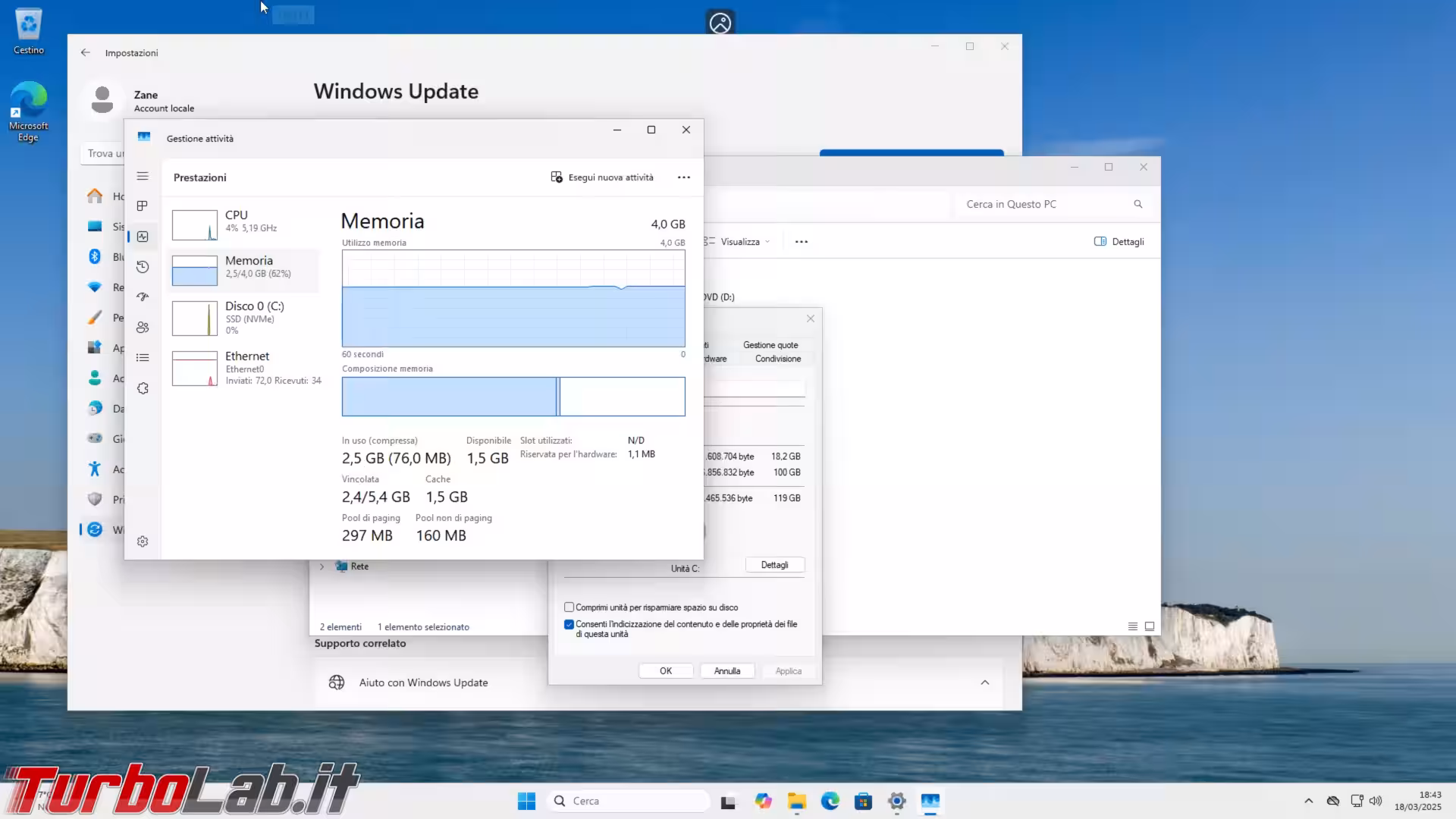Click Annulla in properties dialog
The image size is (1456, 819).
pyautogui.click(x=726, y=671)
